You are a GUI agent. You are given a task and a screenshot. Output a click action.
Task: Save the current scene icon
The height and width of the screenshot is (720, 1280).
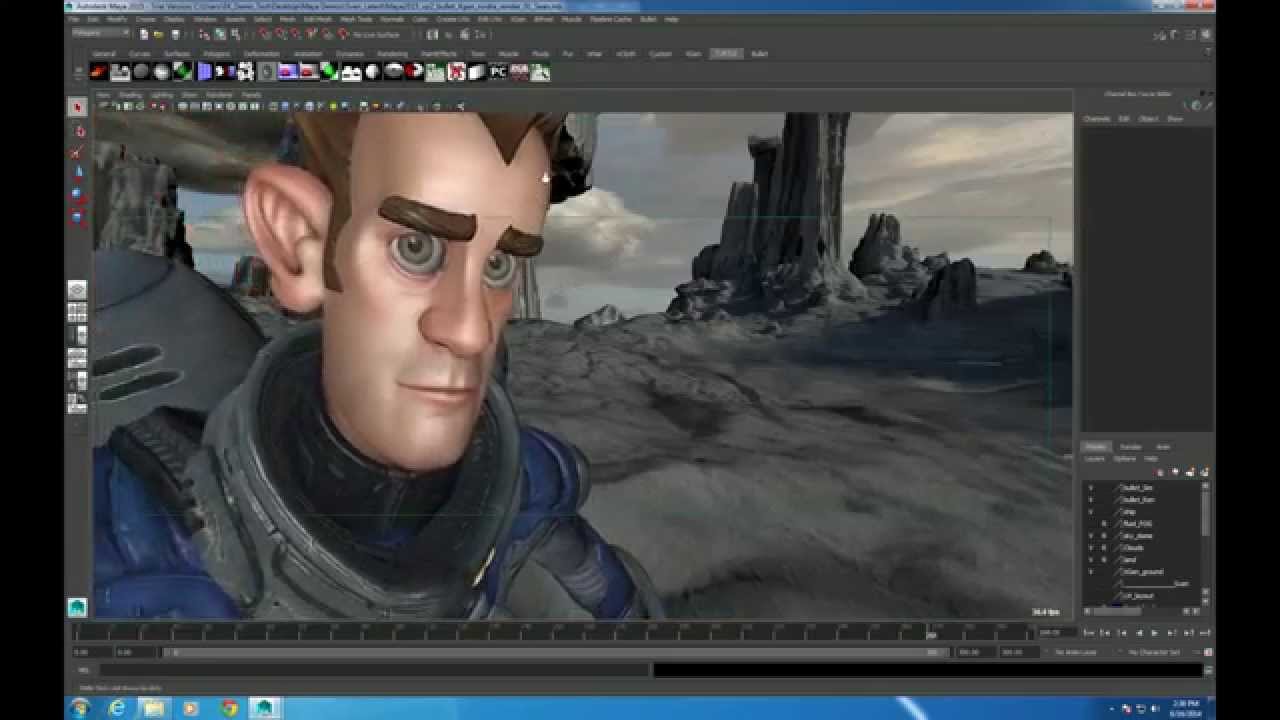pyautogui.click(x=175, y=34)
